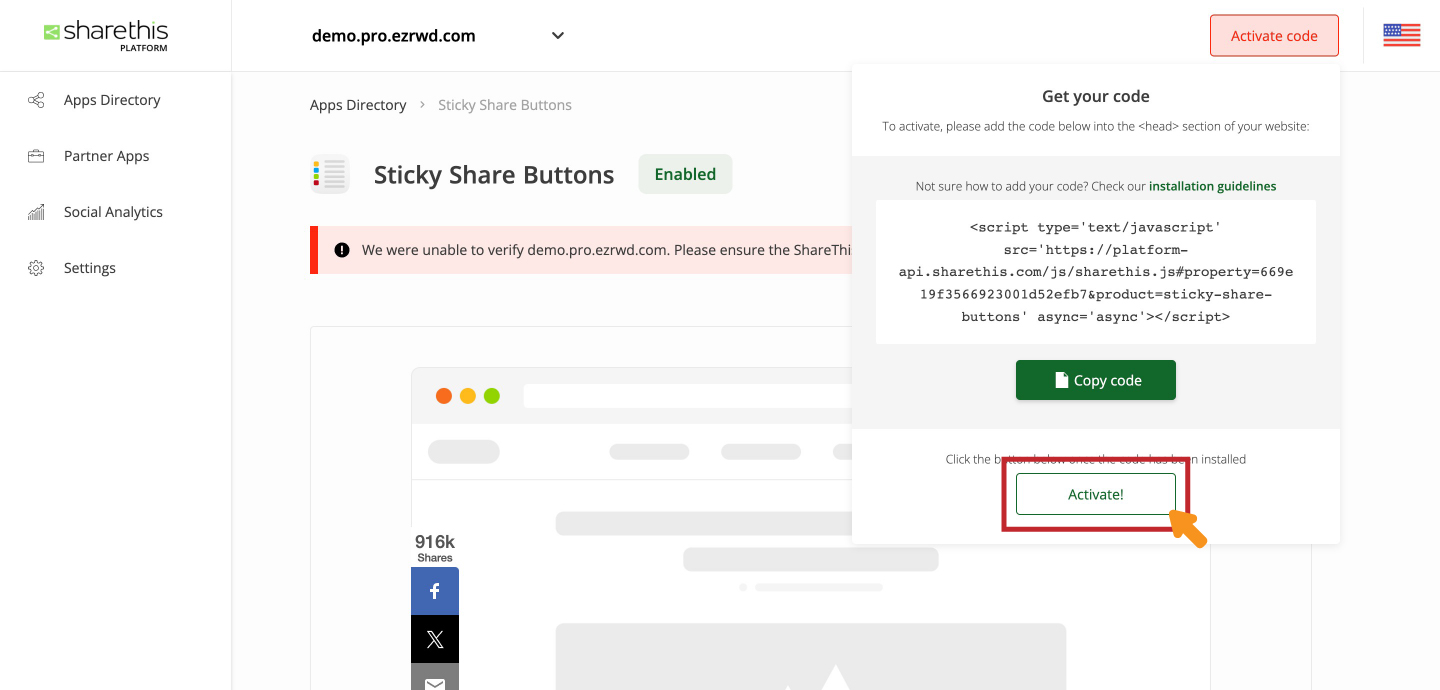
Task: Open Social Analytics in the sidebar
Action: click(113, 212)
